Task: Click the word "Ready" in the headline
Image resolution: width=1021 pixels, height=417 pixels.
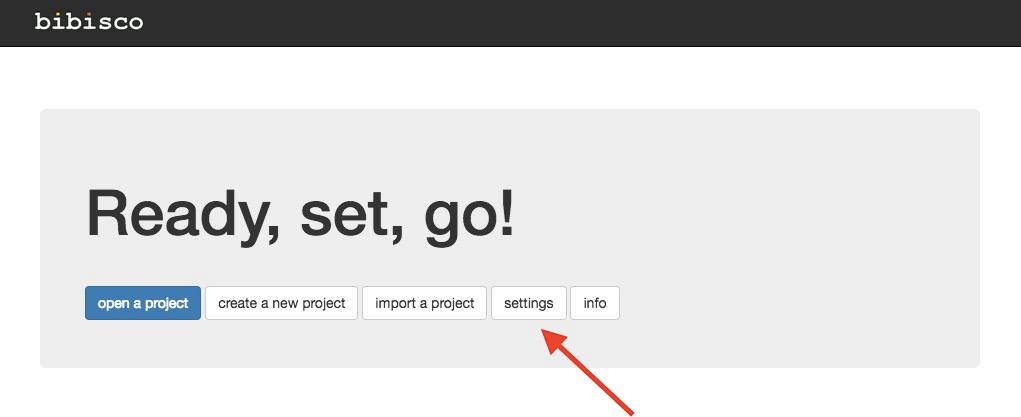Action: 168,215
